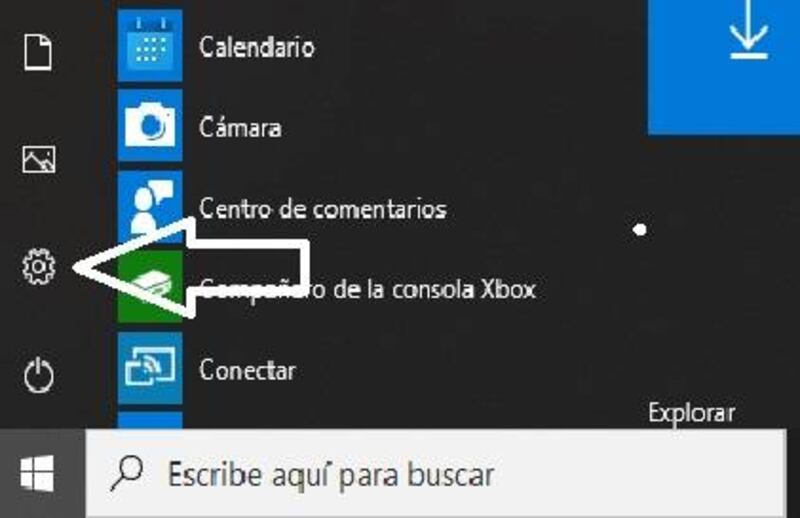Select the Conectar list entry text
Screen dimensions: 800x518
pyautogui.click(x=247, y=369)
